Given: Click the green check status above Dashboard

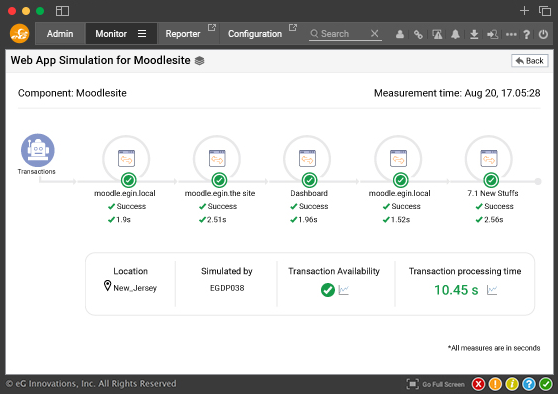Looking at the screenshot, I should [309, 180].
